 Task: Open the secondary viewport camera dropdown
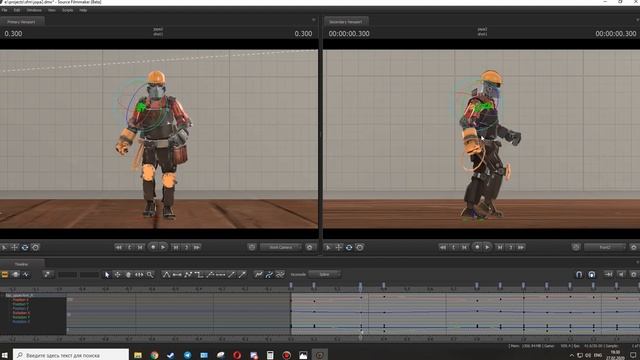(x=605, y=247)
